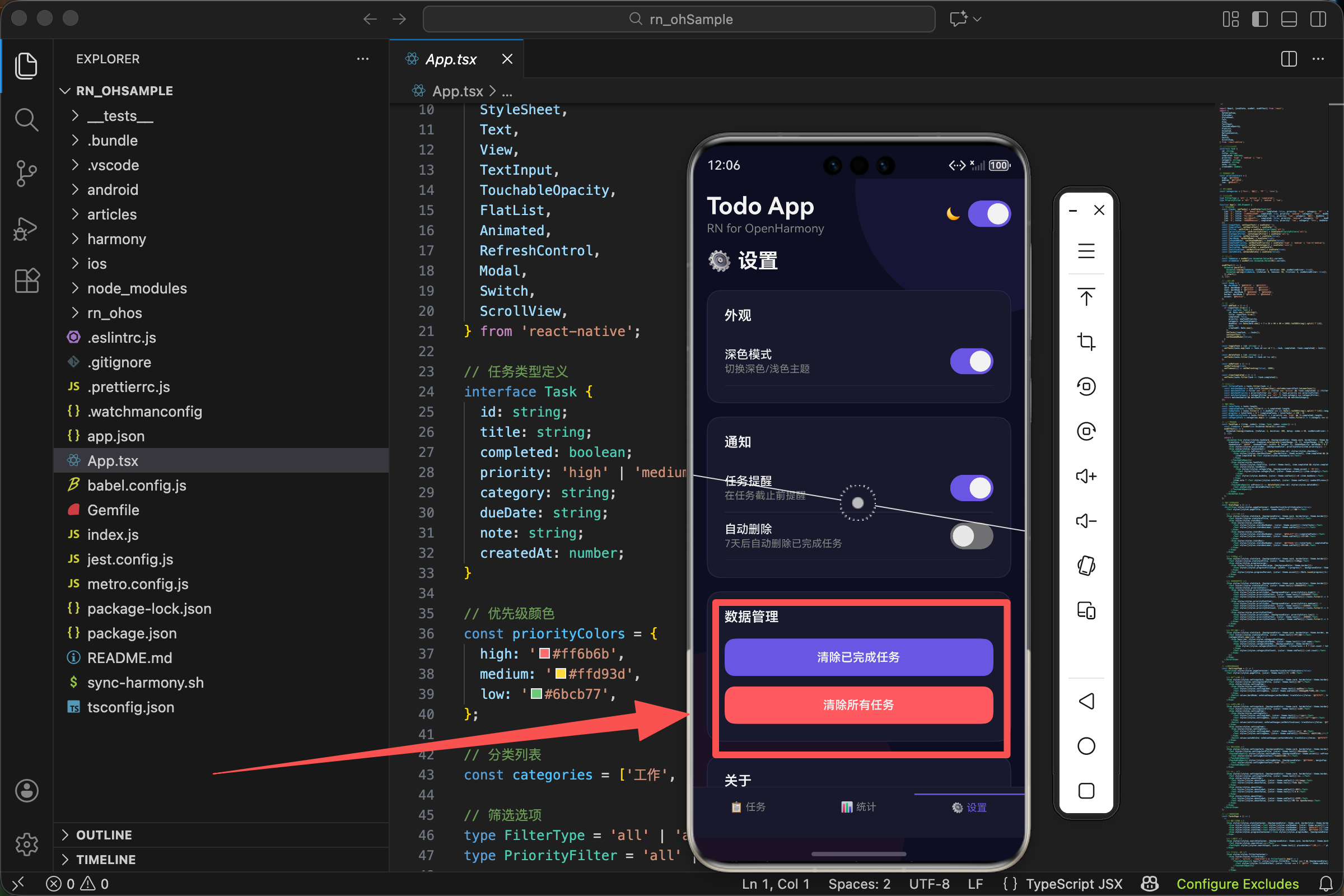Image resolution: width=1344 pixels, height=896 pixels.
Task: Click emulator volume up icon
Action: (x=1086, y=476)
